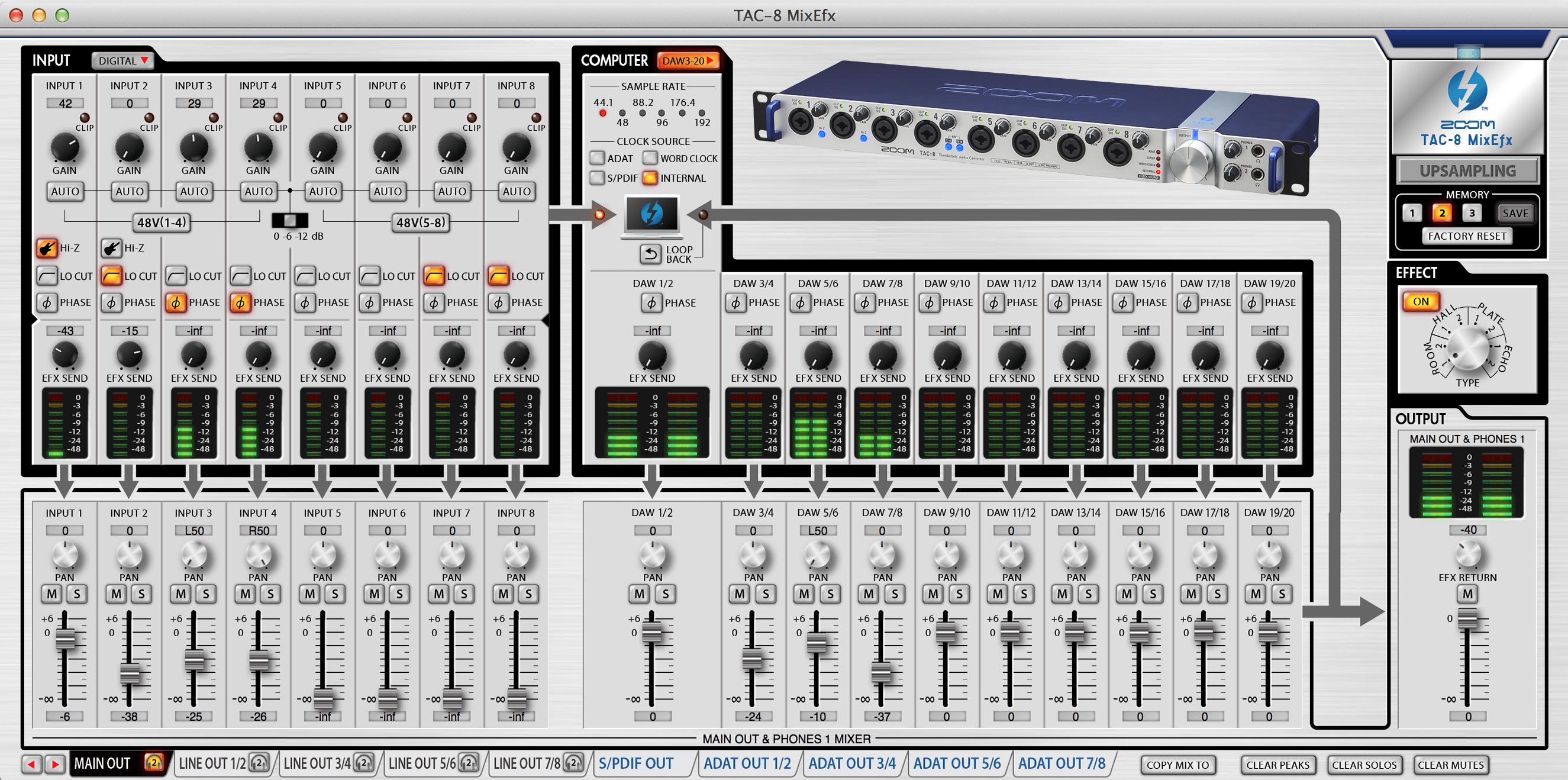The height and width of the screenshot is (780, 1568).
Task: Open the LINE OUT 3/4 tab
Action: coord(317,763)
